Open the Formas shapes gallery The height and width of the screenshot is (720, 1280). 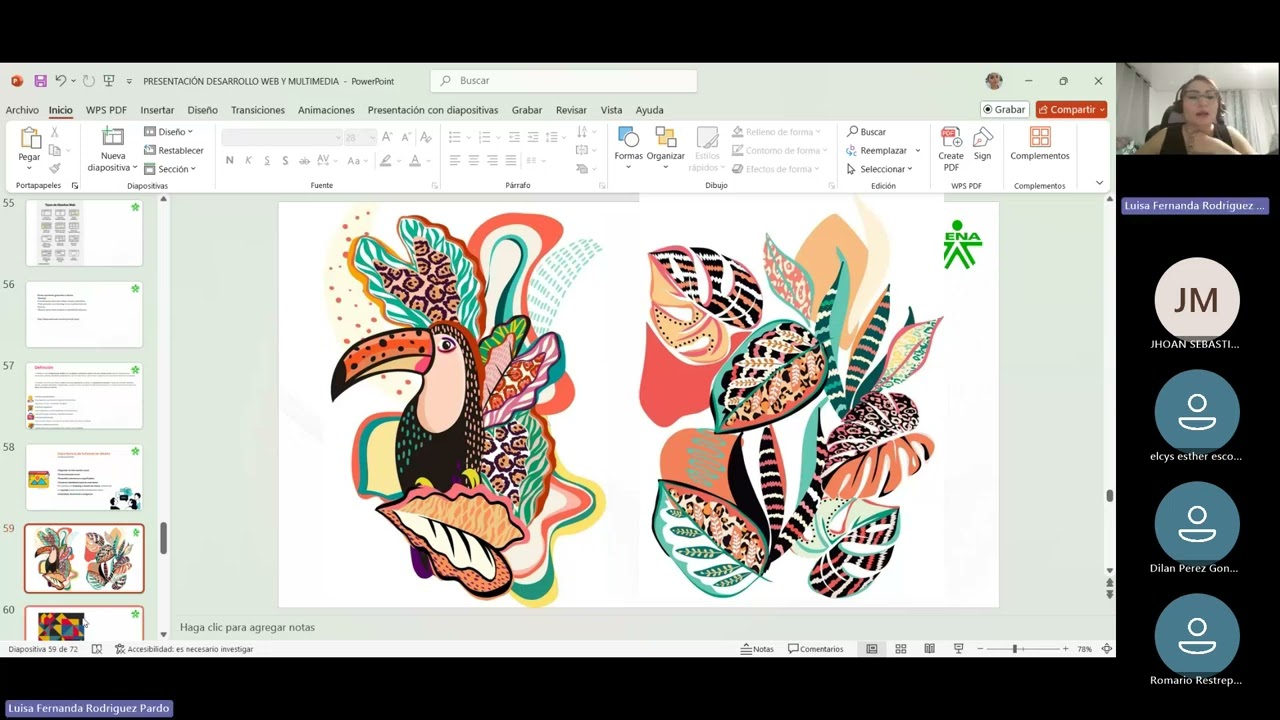pyautogui.click(x=628, y=148)
